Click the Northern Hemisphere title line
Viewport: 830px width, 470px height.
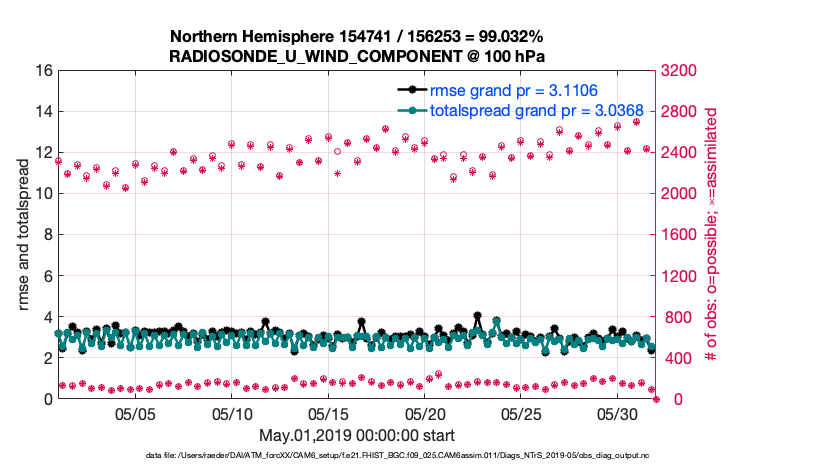pyautogui.click(x=356, y=36)
